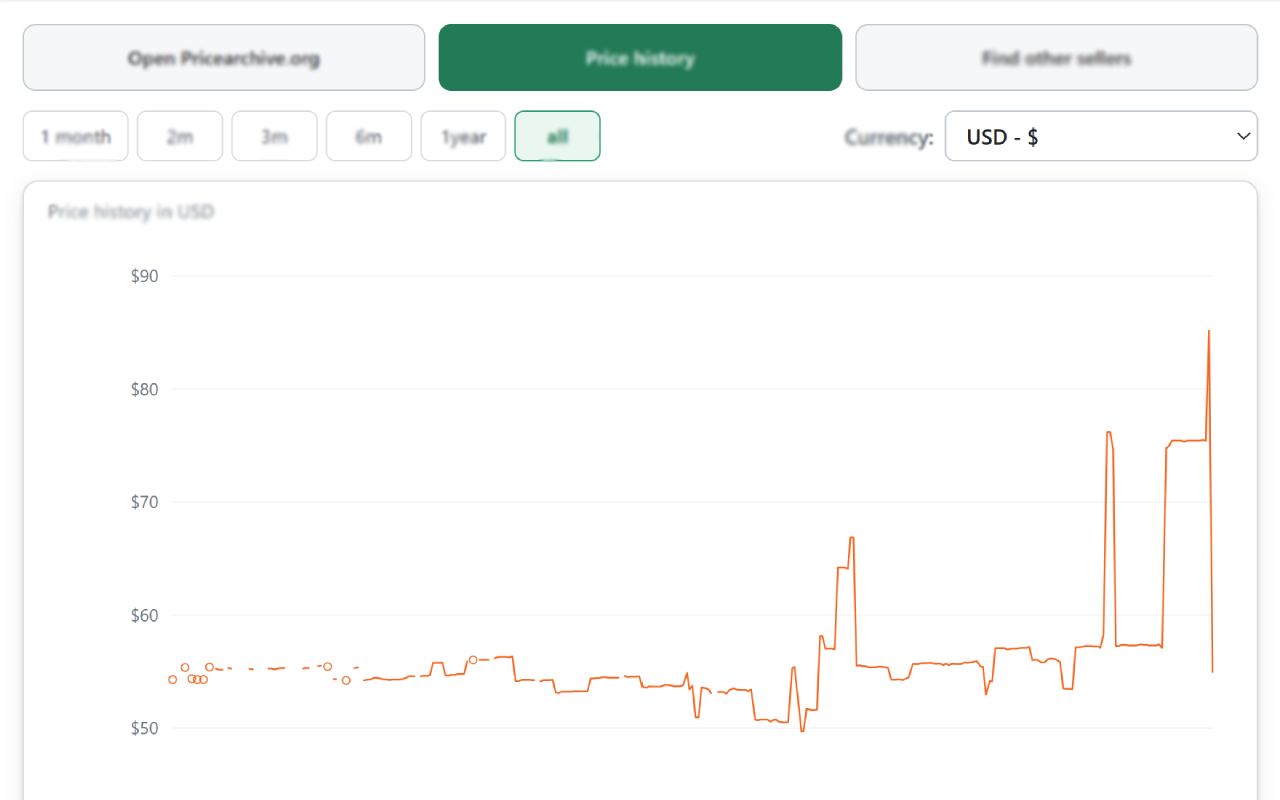Select the Price history tab
This screenshot has width=1280, height=800.
[640, 58]
